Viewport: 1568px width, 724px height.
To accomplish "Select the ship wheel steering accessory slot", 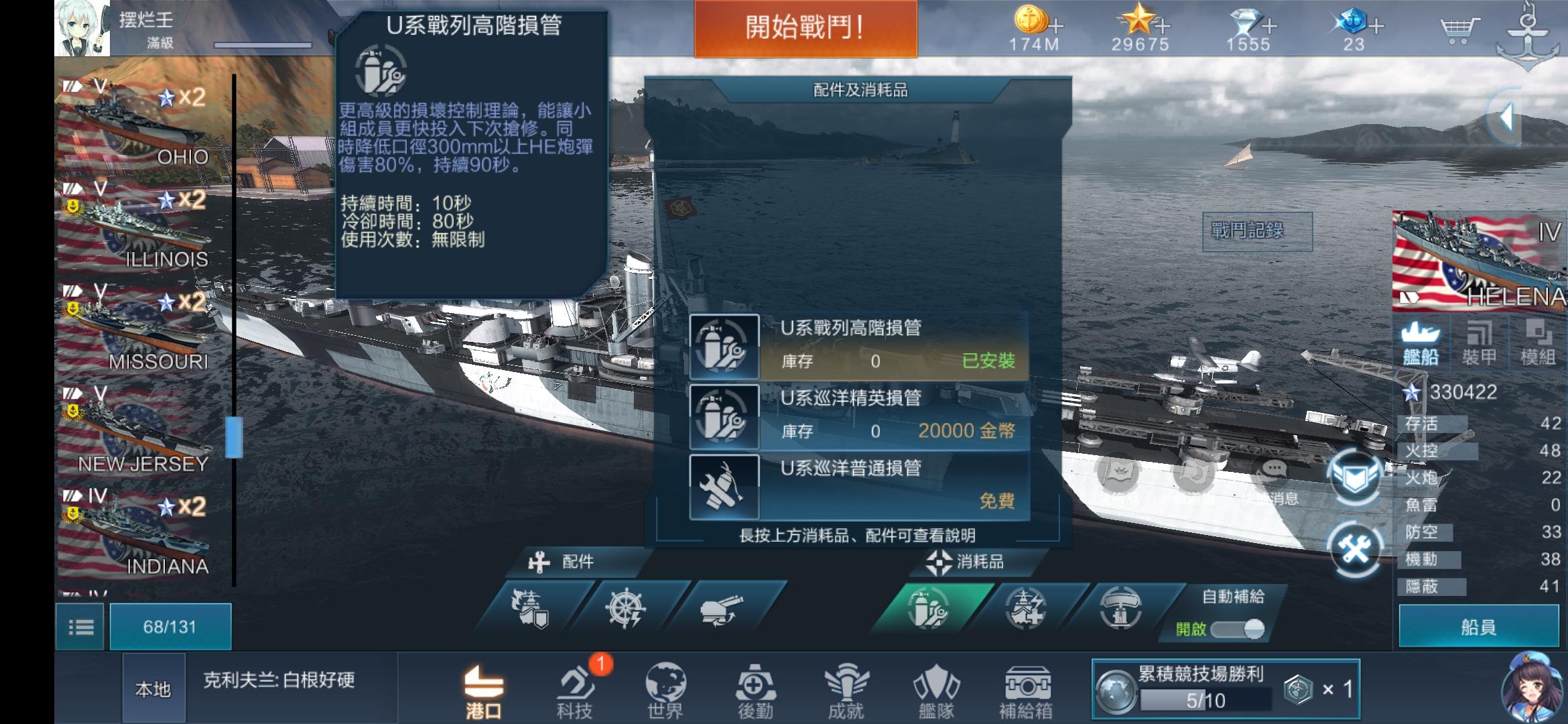I will click(x=625, y=609).
